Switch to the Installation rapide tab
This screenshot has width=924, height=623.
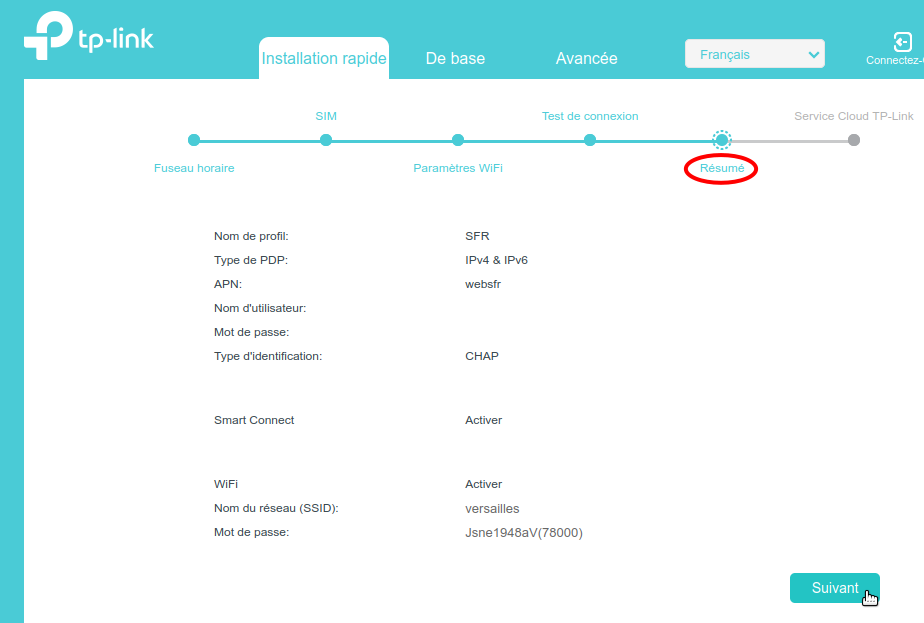[324, 59]
